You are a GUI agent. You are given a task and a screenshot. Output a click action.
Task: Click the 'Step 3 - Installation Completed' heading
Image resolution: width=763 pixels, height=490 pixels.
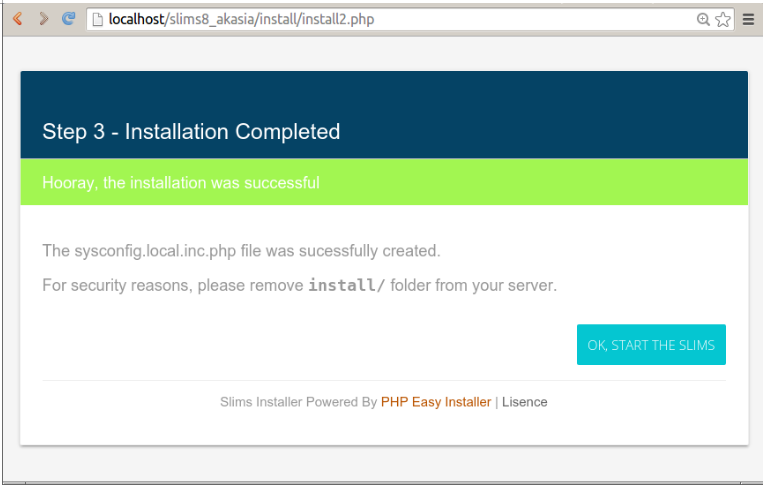point(191,131)
